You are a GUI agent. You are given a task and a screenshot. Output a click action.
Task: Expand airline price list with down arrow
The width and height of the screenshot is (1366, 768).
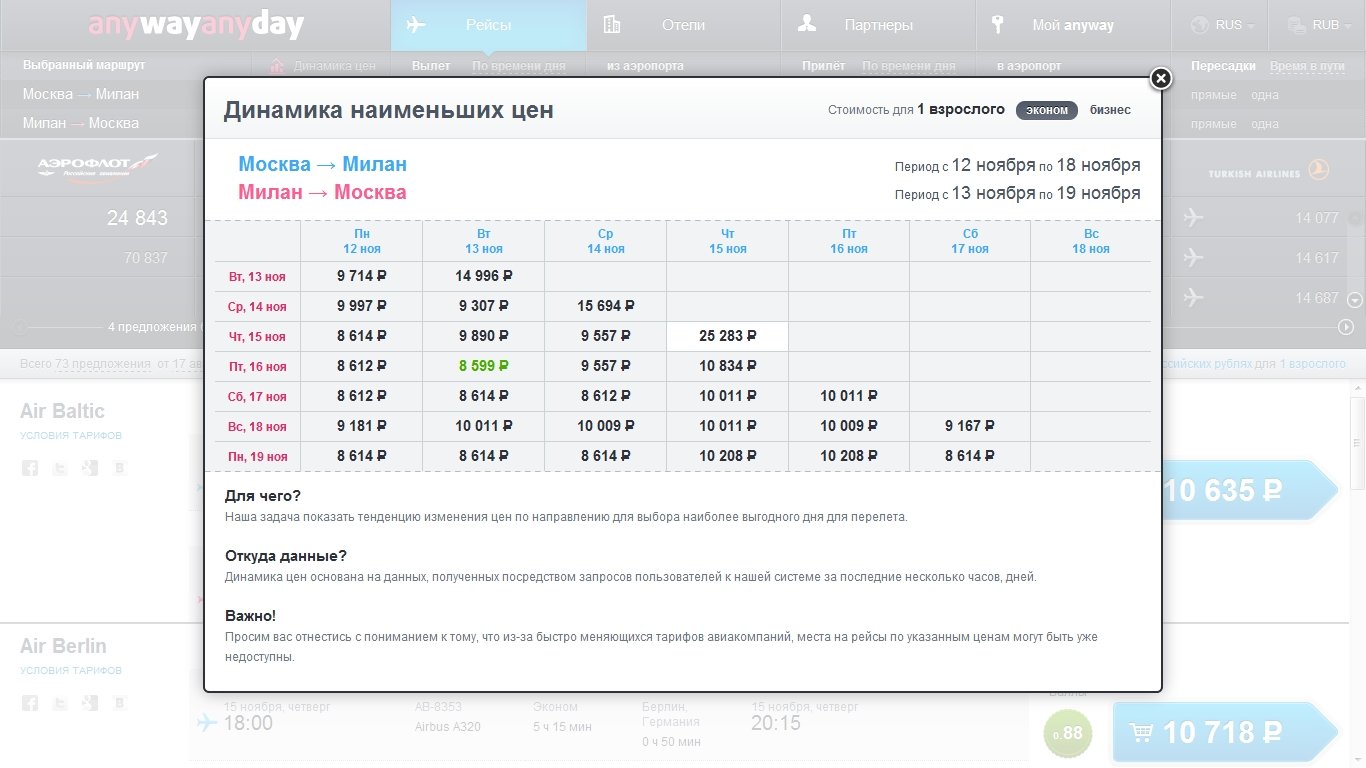(x=1355, y=299)
